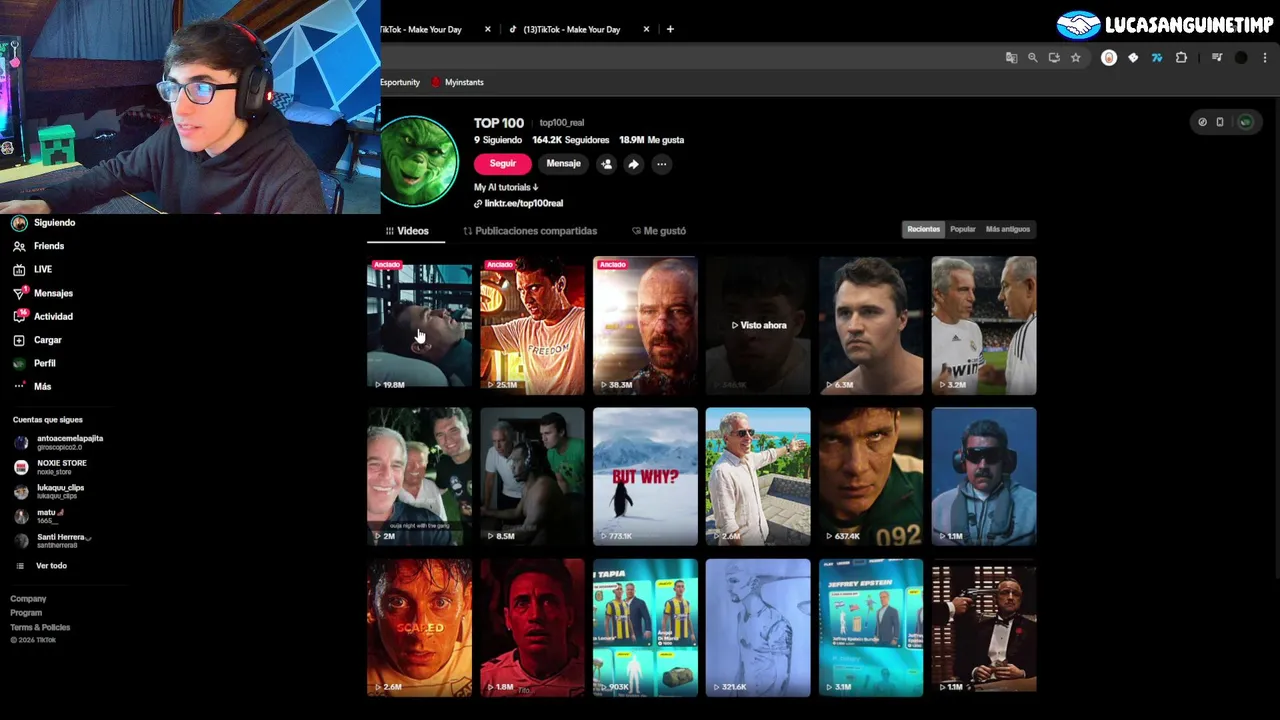
Task: Click the 164.2K Seguidores count
Action: [x=571, y=140]
